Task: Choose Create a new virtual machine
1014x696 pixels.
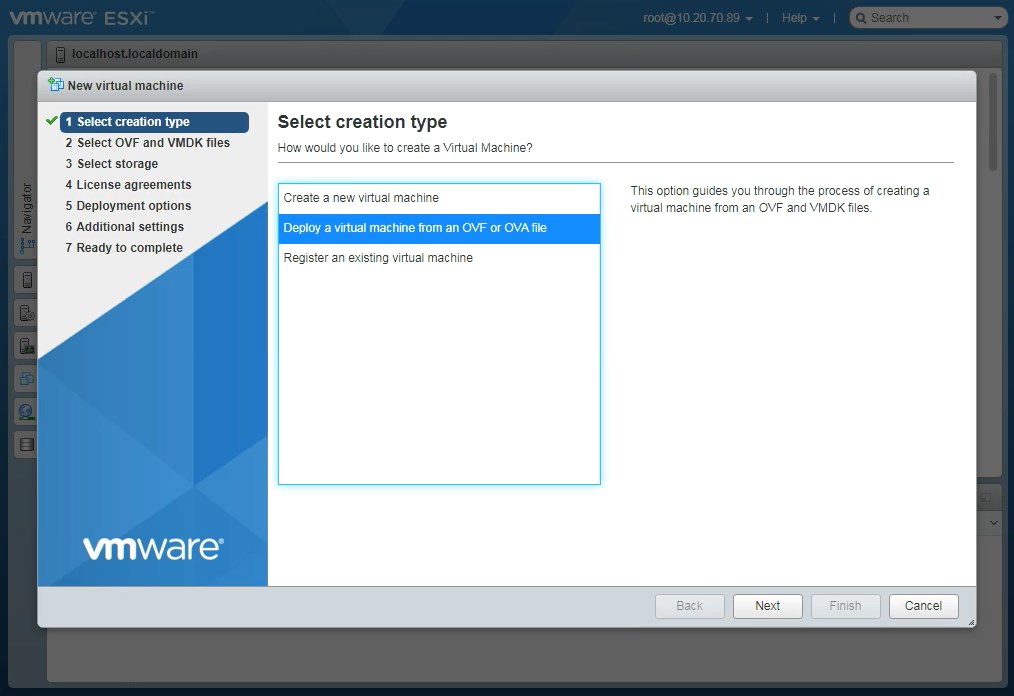Action: coord(361,198)
